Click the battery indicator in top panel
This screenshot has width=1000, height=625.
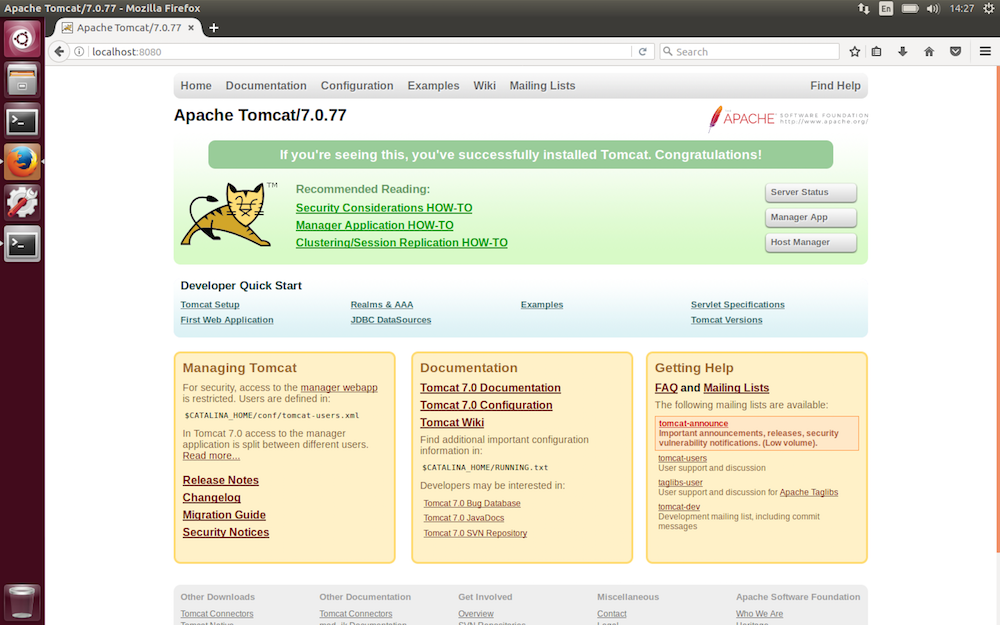pyautogui.click(x=910, y=8)
